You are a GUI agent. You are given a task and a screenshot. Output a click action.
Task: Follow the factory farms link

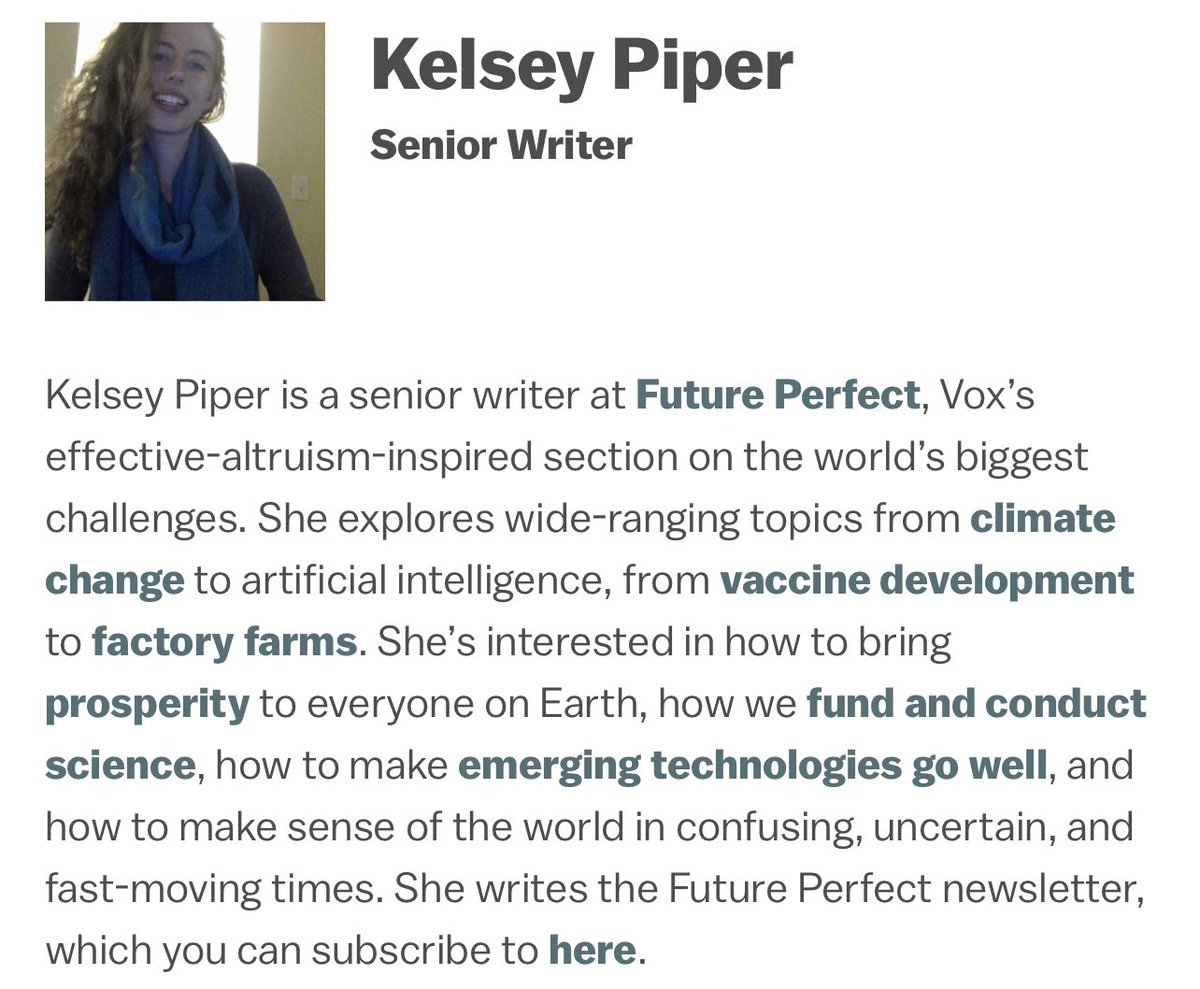(224, 642)
